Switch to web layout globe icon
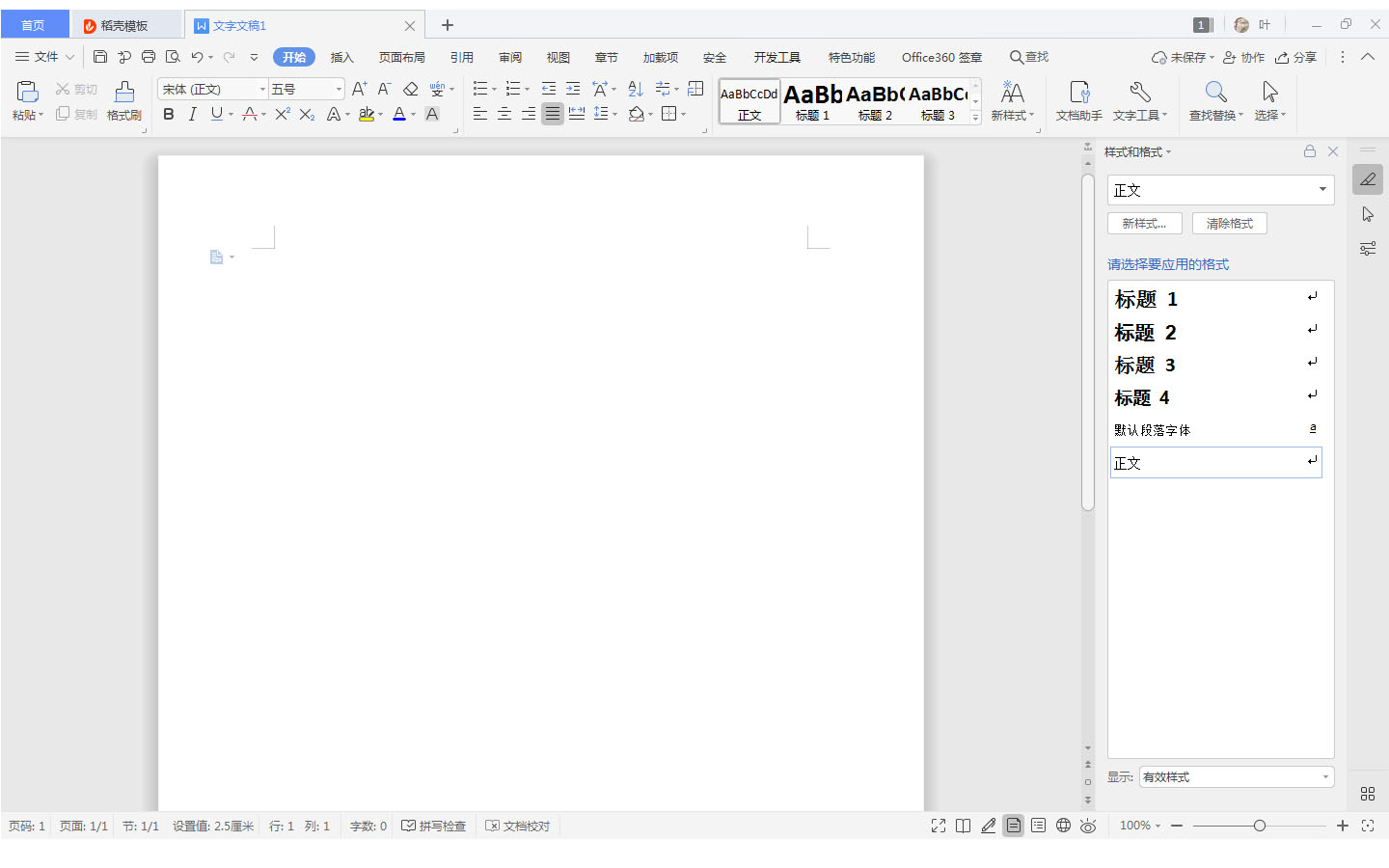The height and width of the screenshot is (868, 1389). click(1063, 826)
